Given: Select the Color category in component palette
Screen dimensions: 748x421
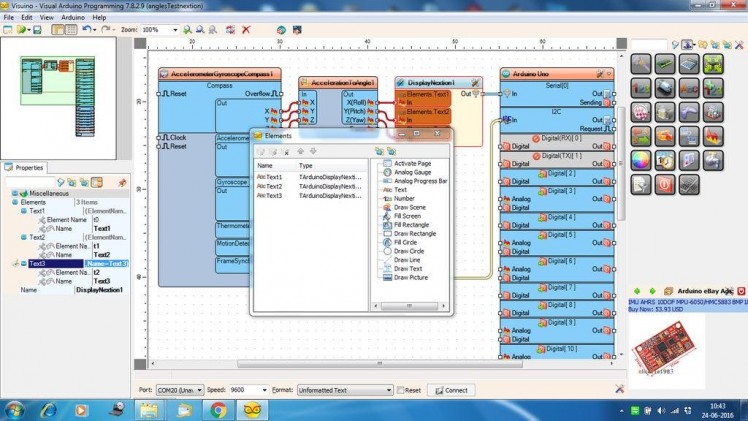Looking at the screenshot, I should tap(640, 158).
